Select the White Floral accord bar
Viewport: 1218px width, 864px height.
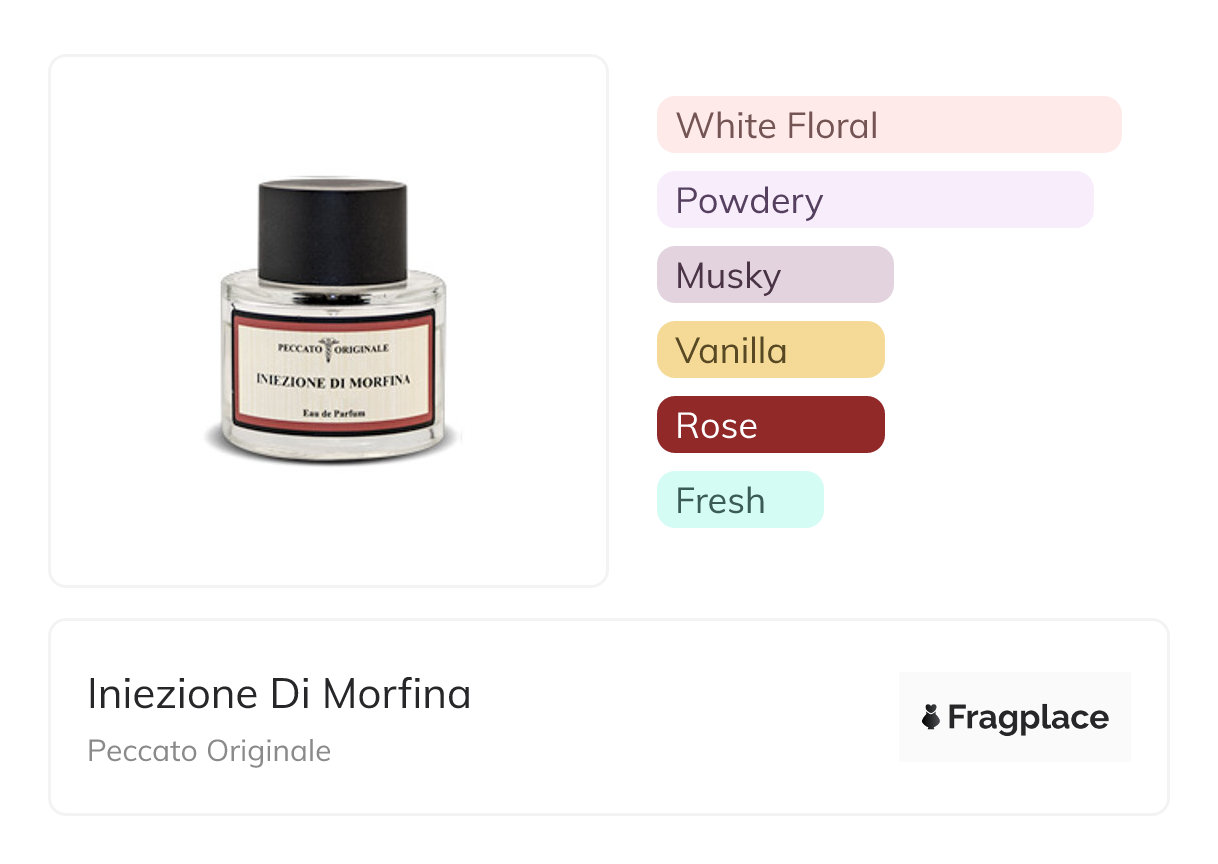point(889,125)
